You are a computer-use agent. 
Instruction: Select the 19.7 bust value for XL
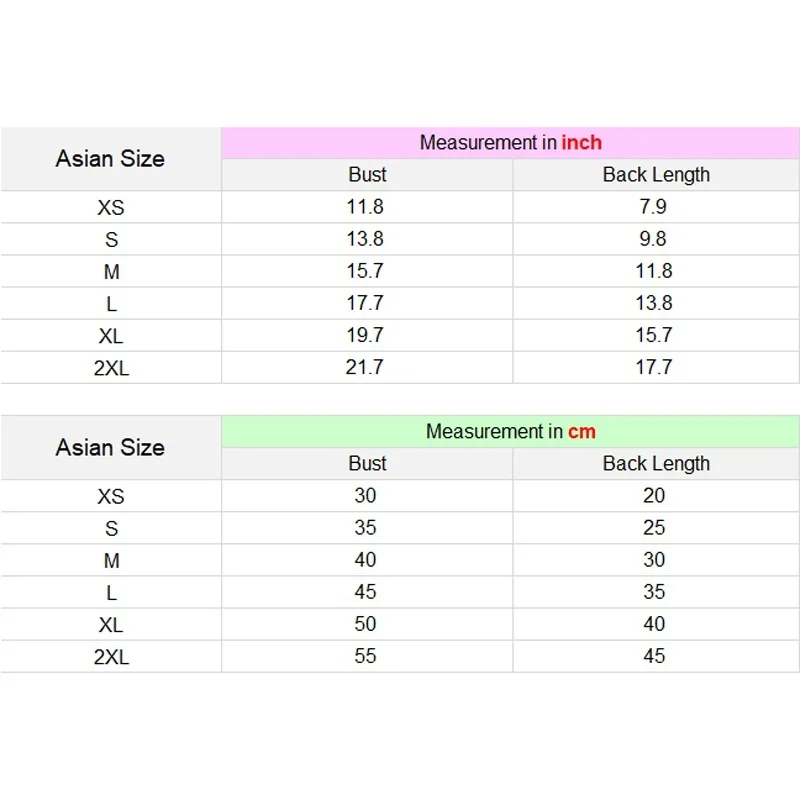point(365,335)
